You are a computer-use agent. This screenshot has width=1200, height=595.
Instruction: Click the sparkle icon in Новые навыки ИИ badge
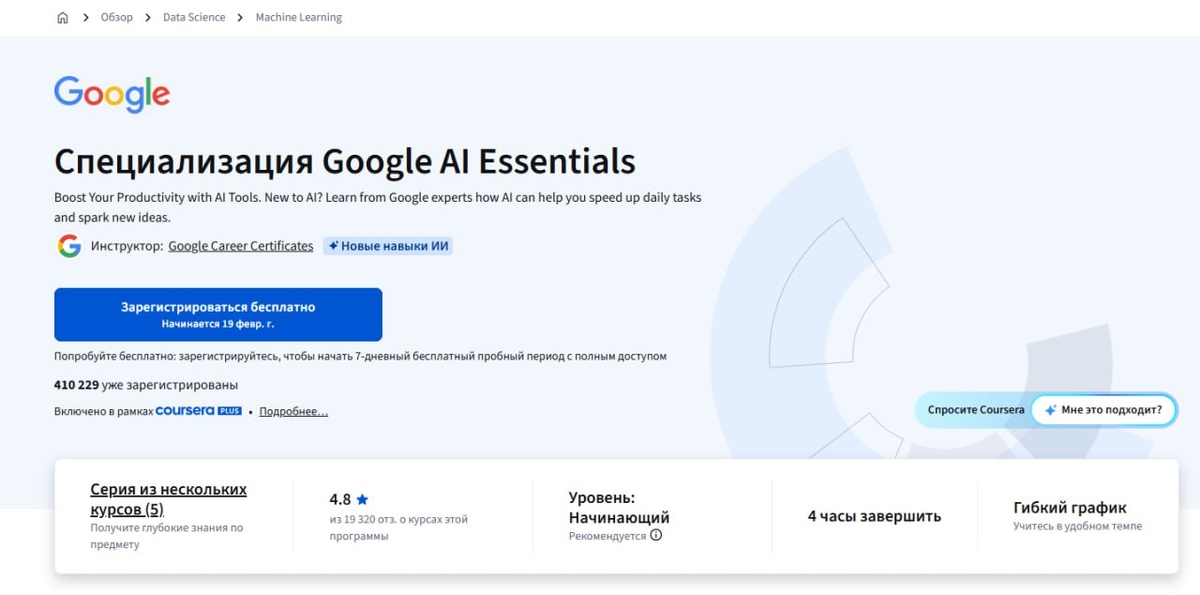(334, 246)
